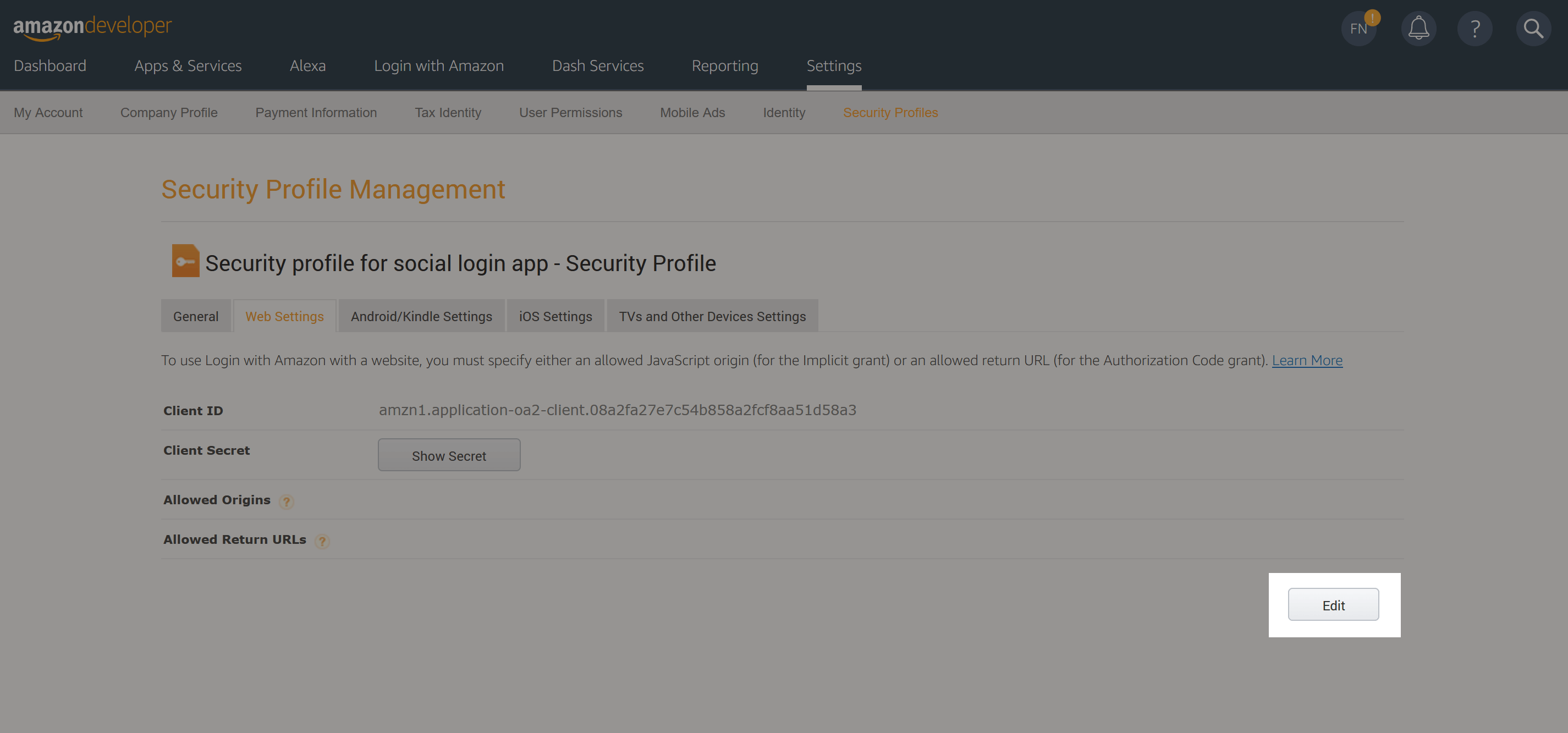Click the orange security profile key icon
This screenshot has height=733, width=1568.
coord(186,261)
